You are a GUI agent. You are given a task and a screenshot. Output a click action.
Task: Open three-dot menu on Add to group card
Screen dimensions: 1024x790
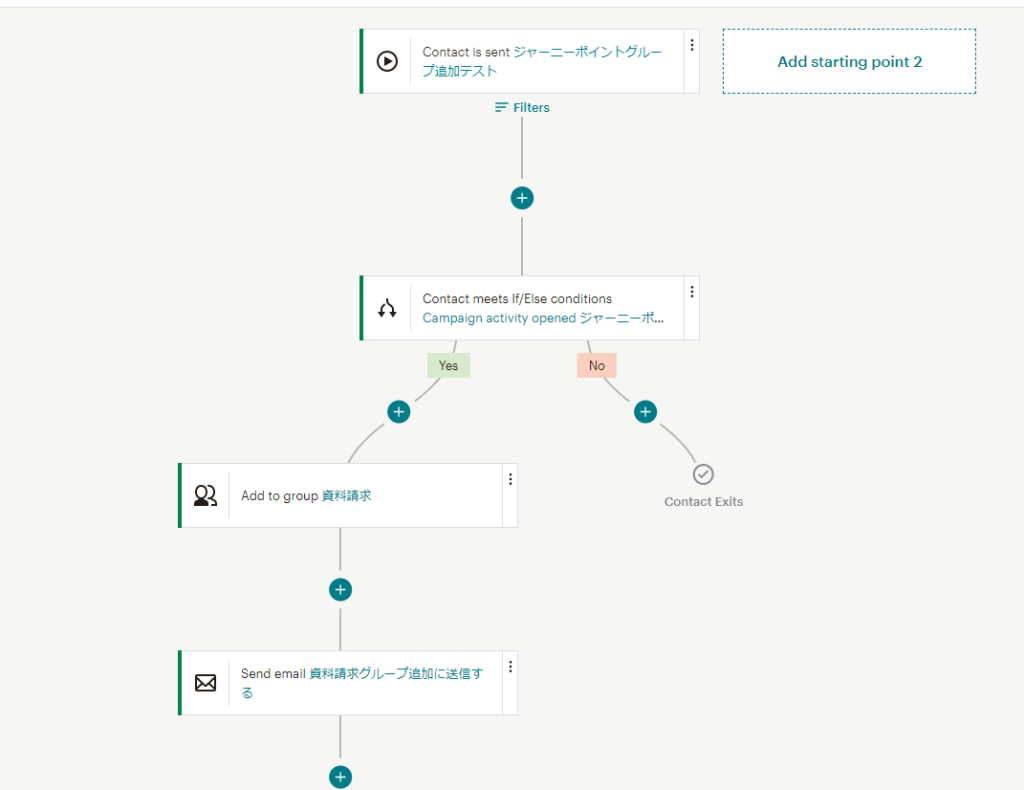pos(510,479)
